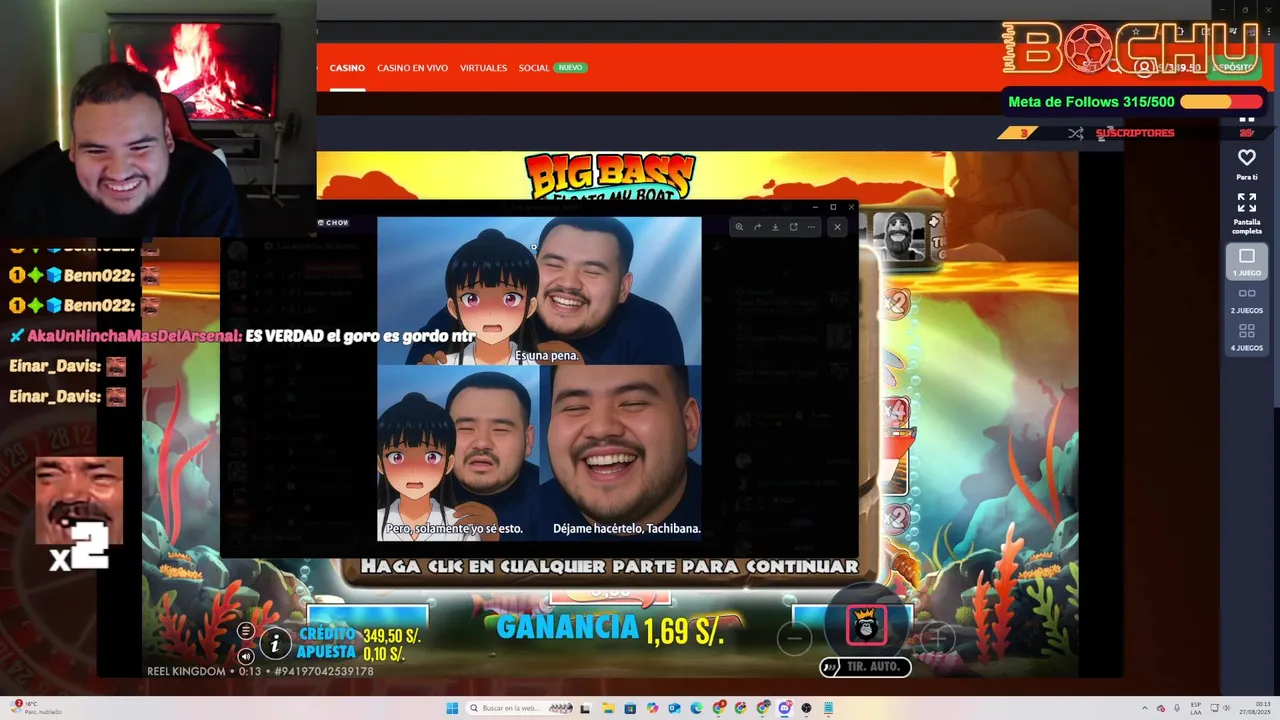Viewport: 1280px width, 720px height.
Task: Open the Windows Start button
Action: click(x=452, y=708)
